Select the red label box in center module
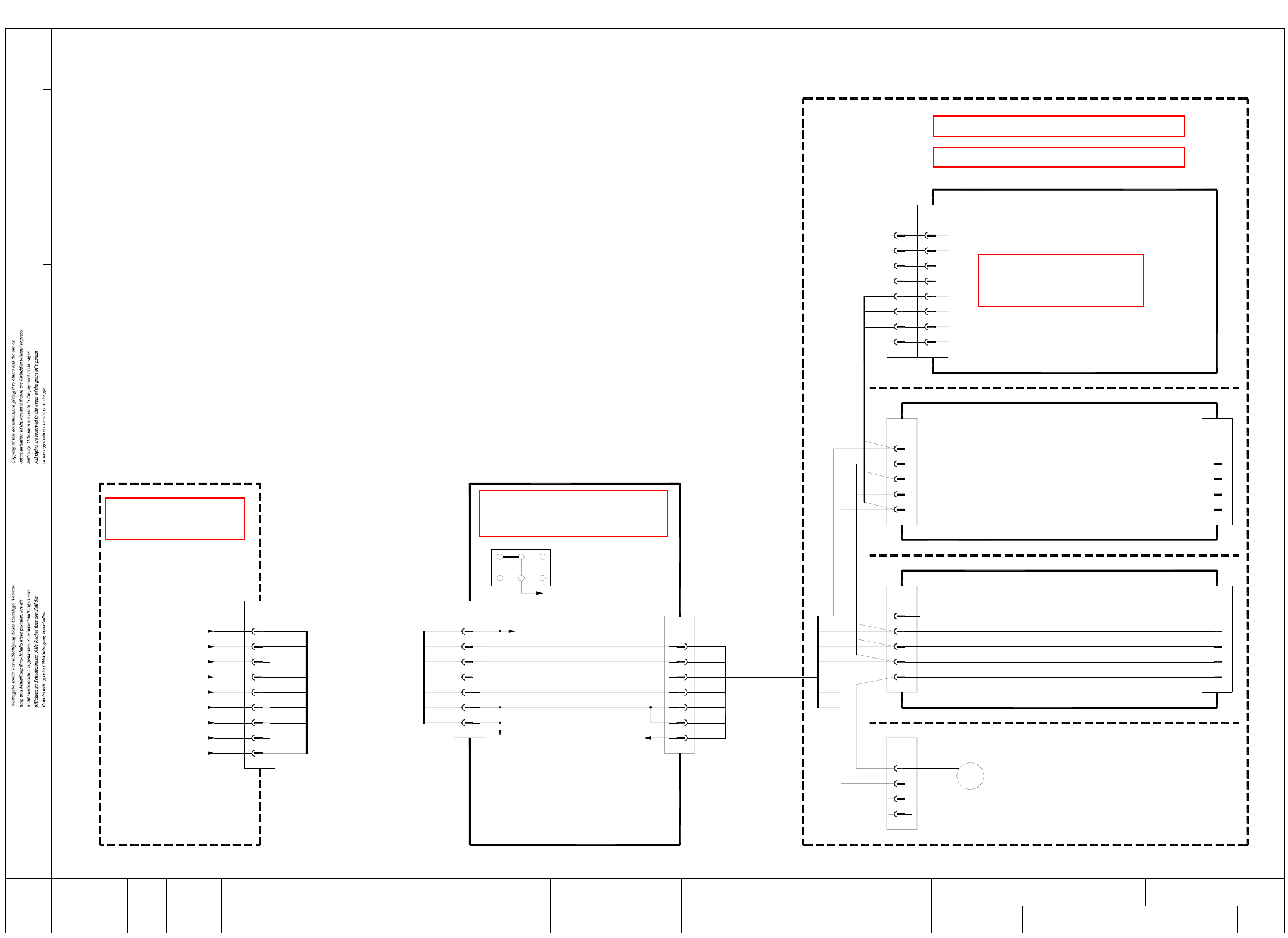 point(573,514)
